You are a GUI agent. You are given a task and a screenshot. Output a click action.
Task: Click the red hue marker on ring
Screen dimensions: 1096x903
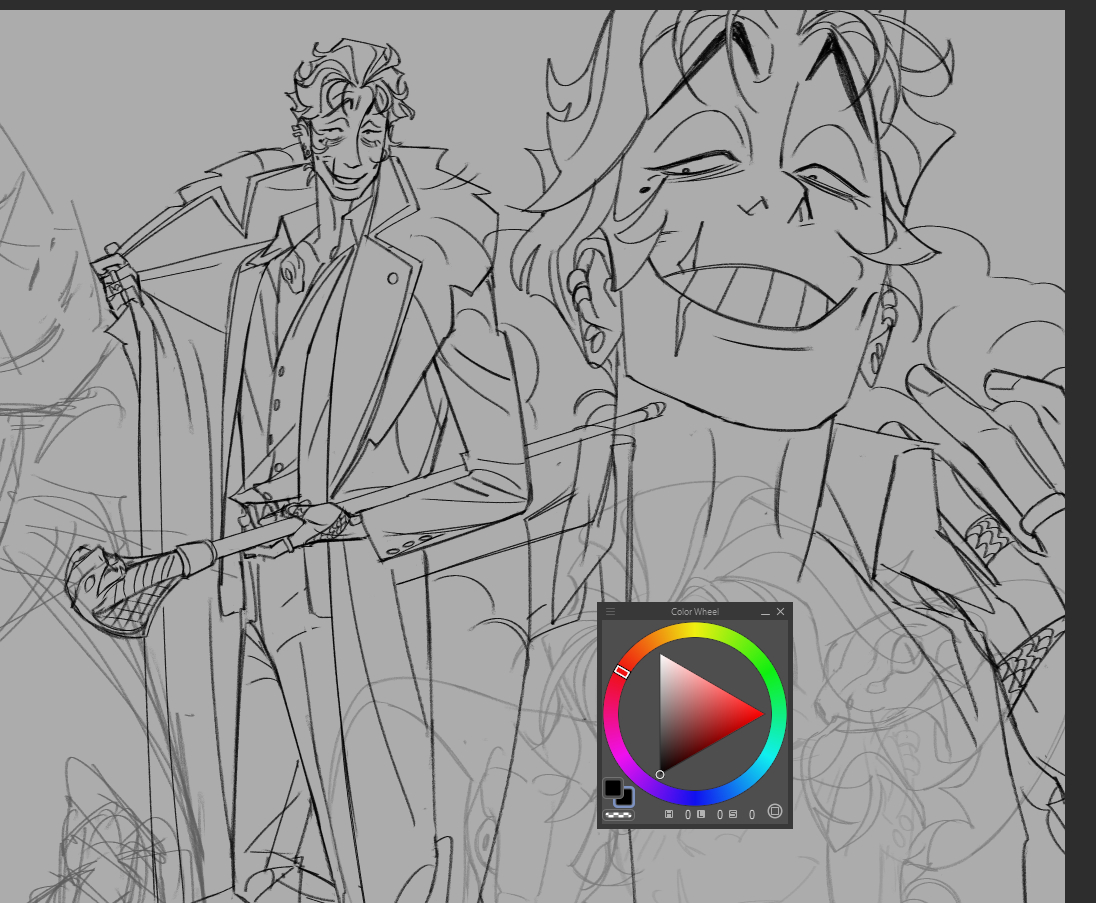[x=621, y=672]
